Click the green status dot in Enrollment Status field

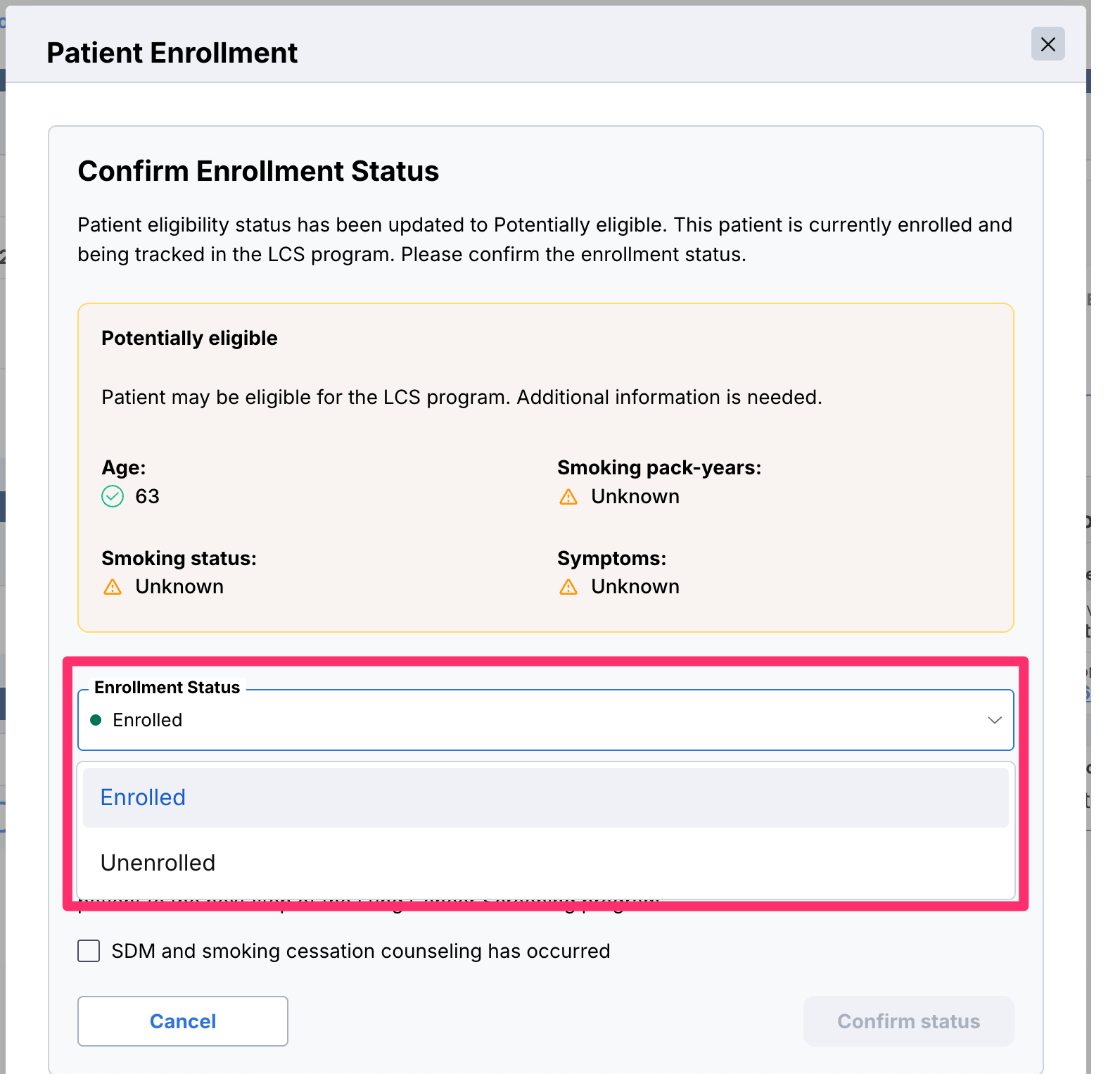point(96,720)
